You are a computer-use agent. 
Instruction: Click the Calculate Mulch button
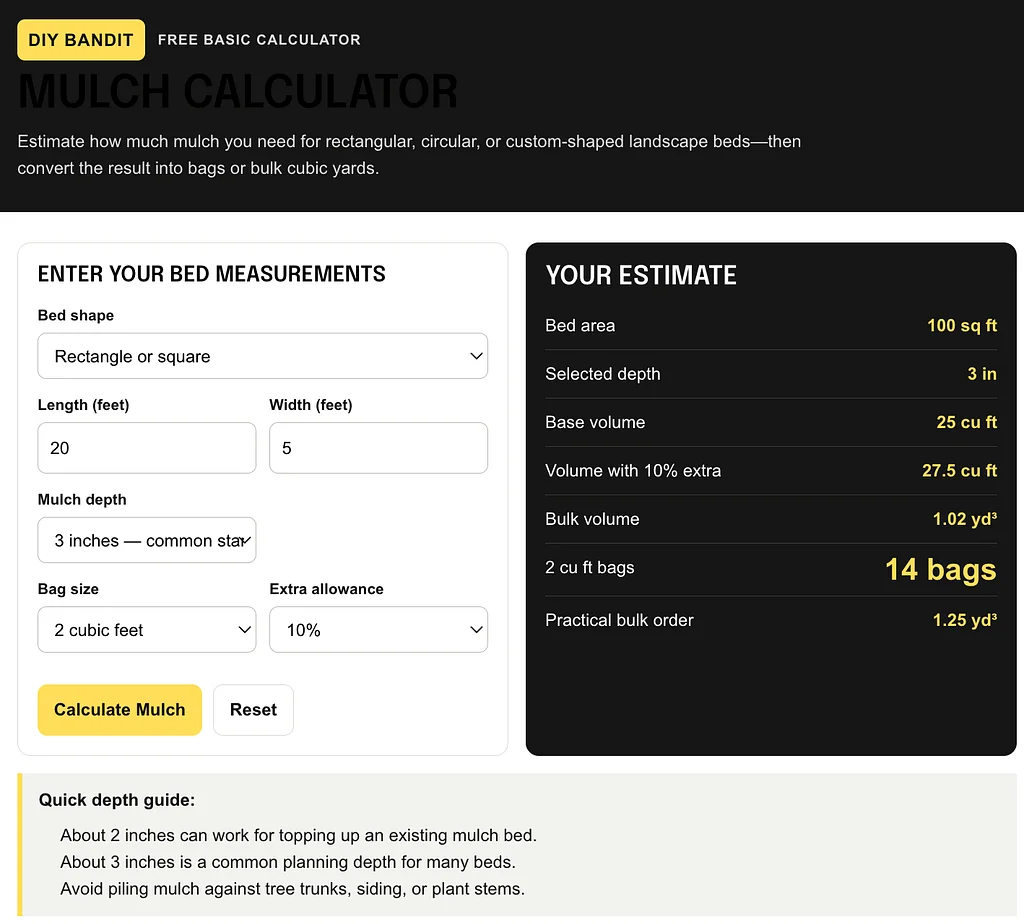click(120, 710)
